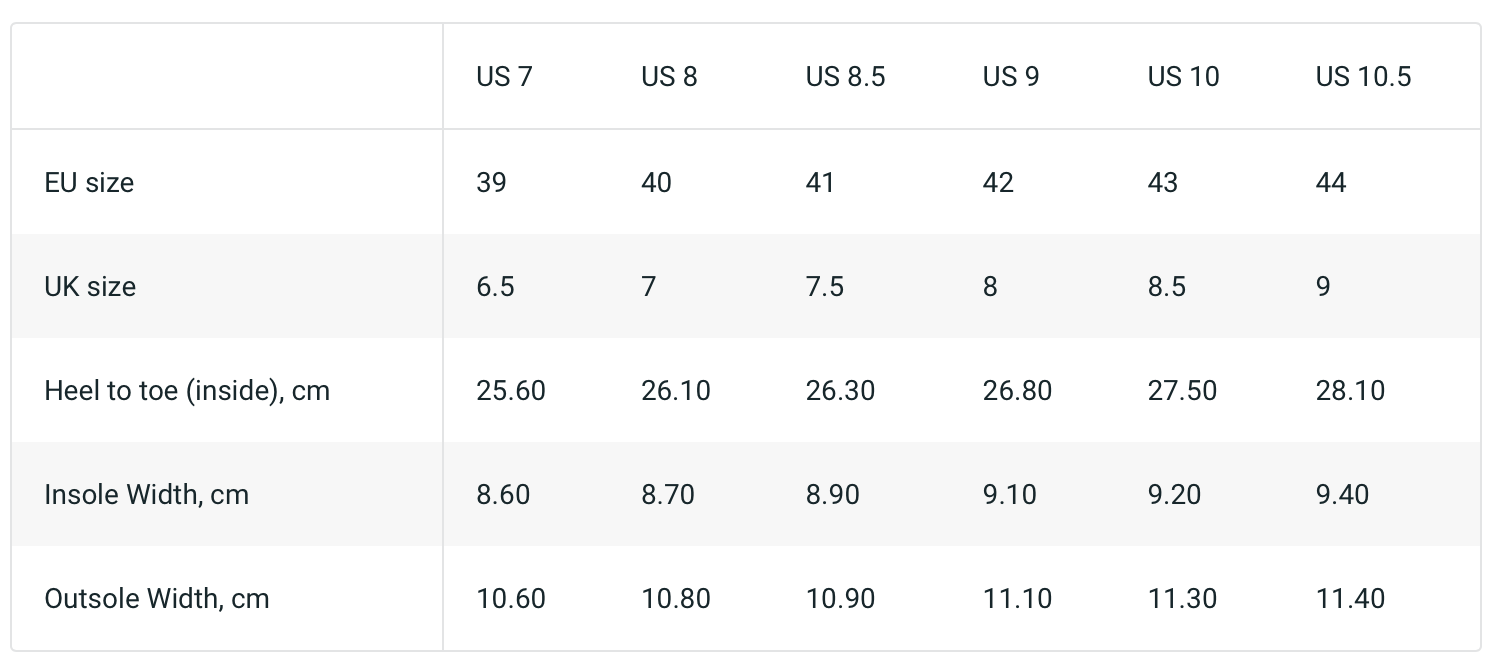Image resolution: width=1500 pixels, height=672 pixels.
Task: Select the Outsole Width row label
Action: pos(157,598)
